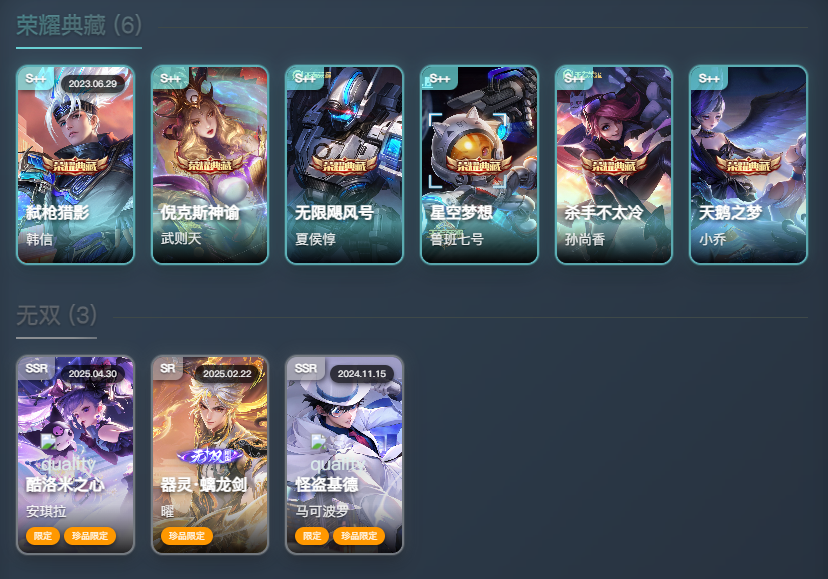This screenshot has height=579, width=828.
Task: Switch to the 荣耀典藏 (6) section header
Action: [x=79, y=25]
